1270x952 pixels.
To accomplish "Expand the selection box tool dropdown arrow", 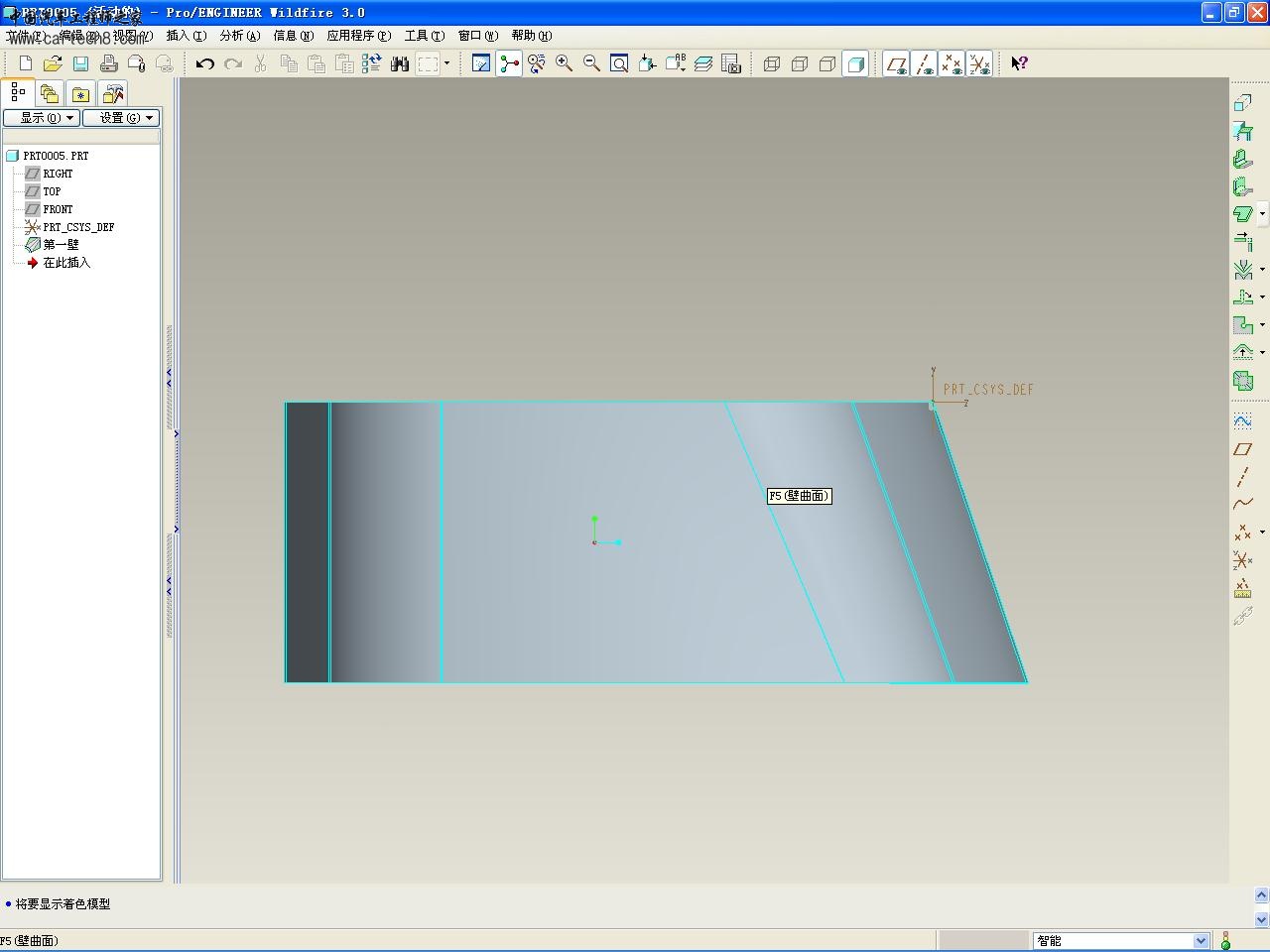I will tap(446, 63).
